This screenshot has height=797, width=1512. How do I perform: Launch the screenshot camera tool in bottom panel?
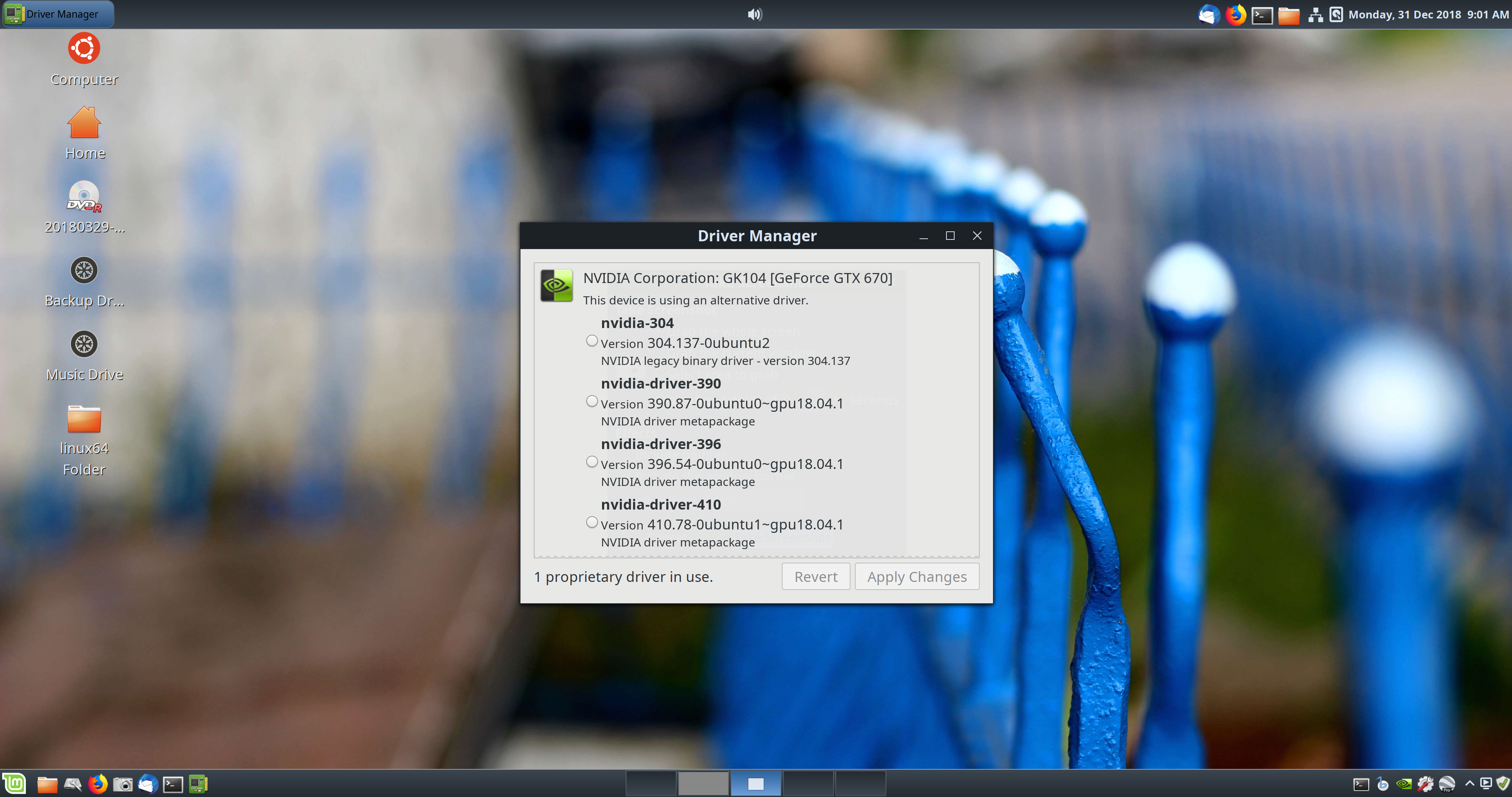[x=123, y=785]
